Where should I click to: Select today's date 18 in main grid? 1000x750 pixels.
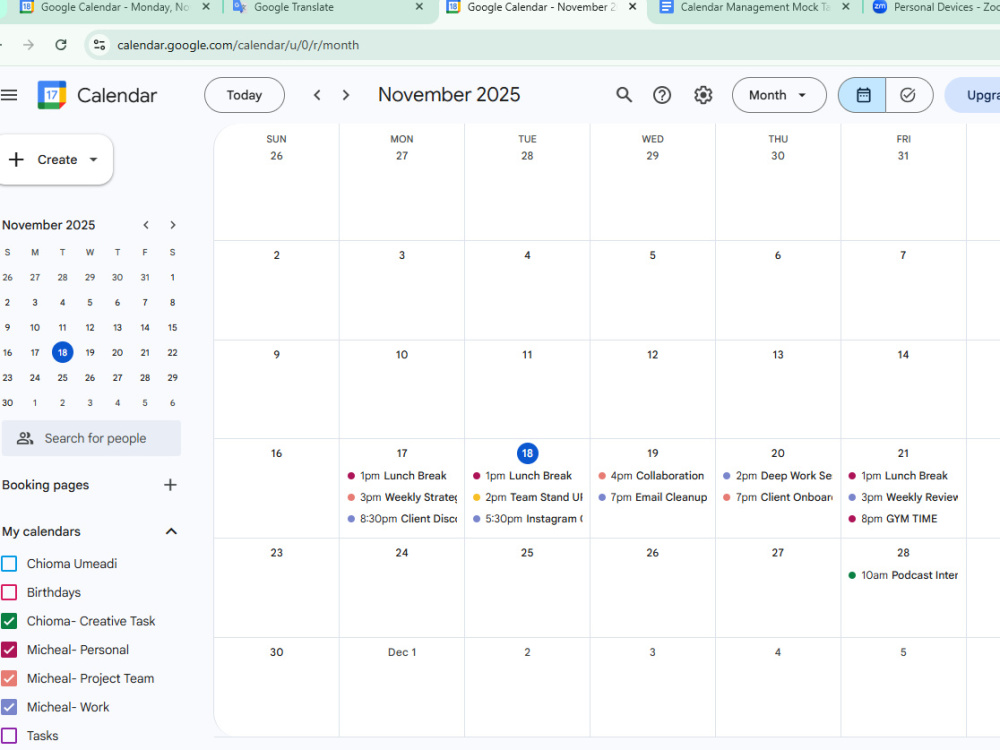click(527, 453)
